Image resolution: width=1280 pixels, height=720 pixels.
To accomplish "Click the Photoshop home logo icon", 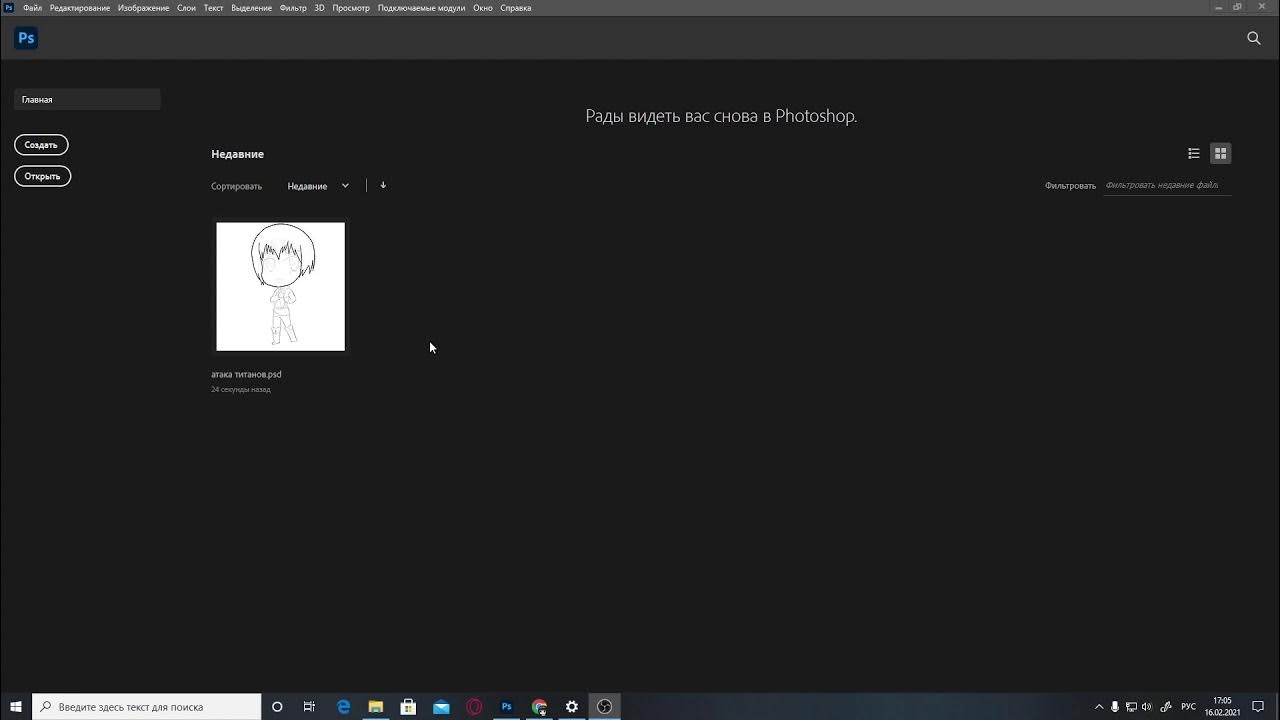I will [26, 38].
